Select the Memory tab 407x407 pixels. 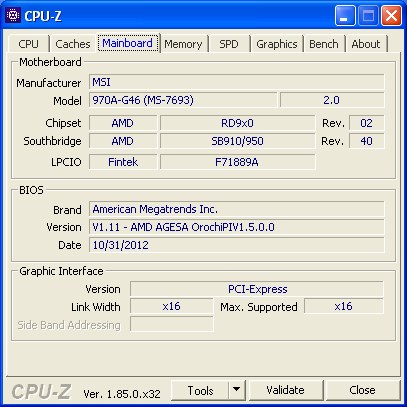click(x=183, y=44)
